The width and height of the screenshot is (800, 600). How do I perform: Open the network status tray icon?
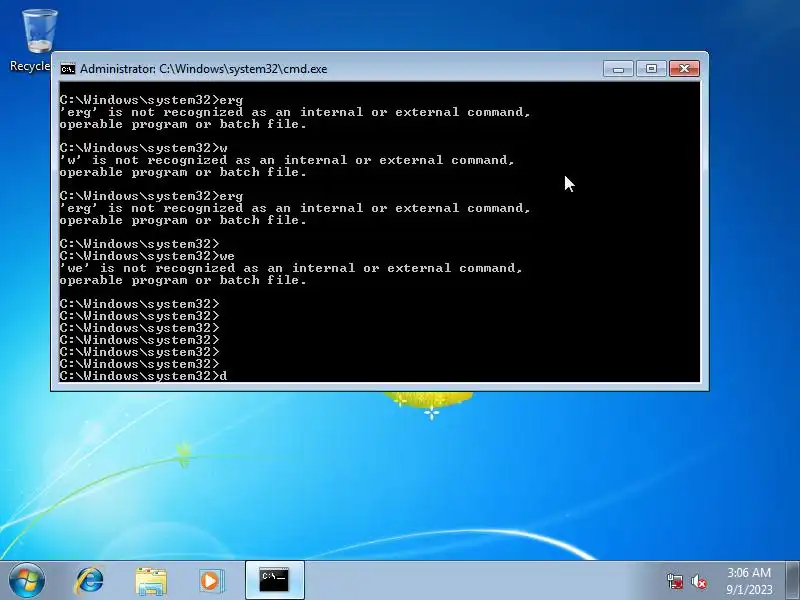[675, 581]
